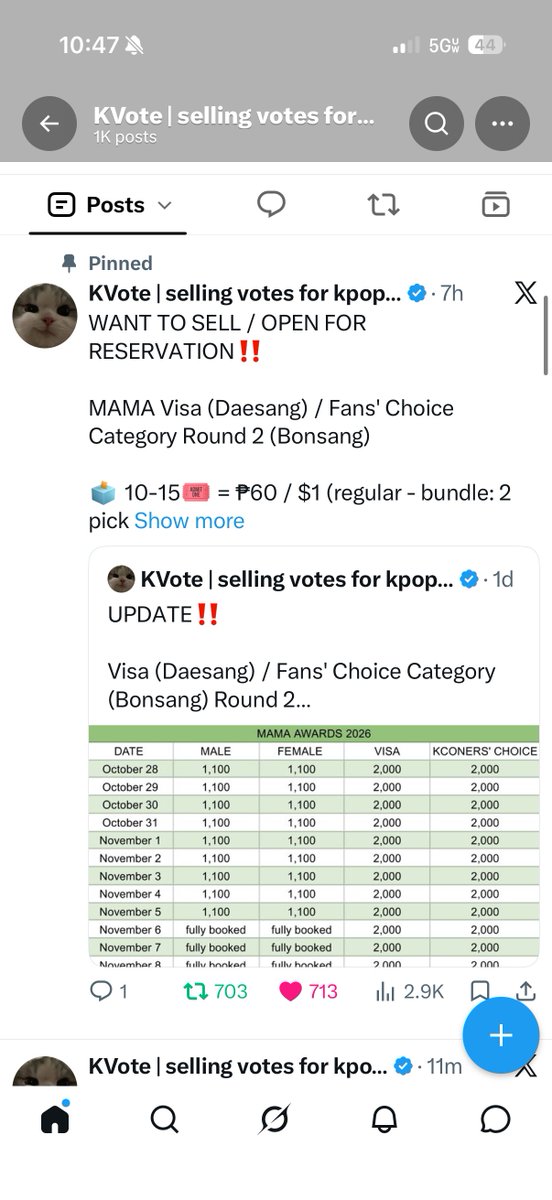Switch to the Reposts tab icon
This screenshot has height=1200, width=552.
coord(383,205)
